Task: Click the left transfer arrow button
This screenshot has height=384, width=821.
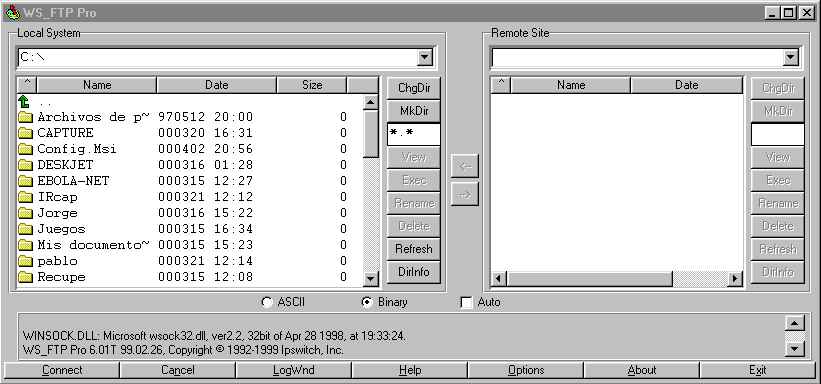Action: point(464,167)
